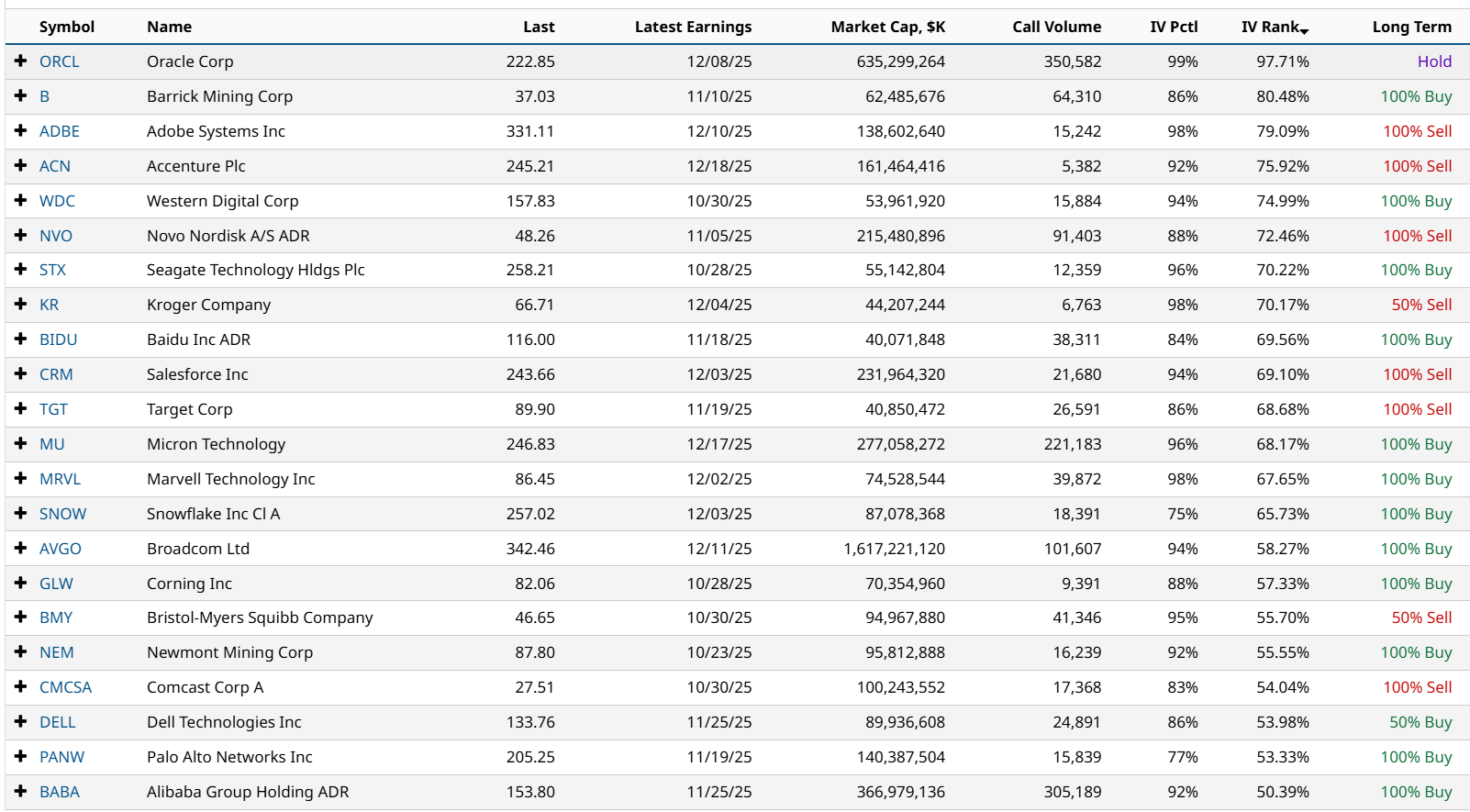Click the plus icon beside NVO
Viewport: 1470px width, 812px height.
[x=20, y=235]
